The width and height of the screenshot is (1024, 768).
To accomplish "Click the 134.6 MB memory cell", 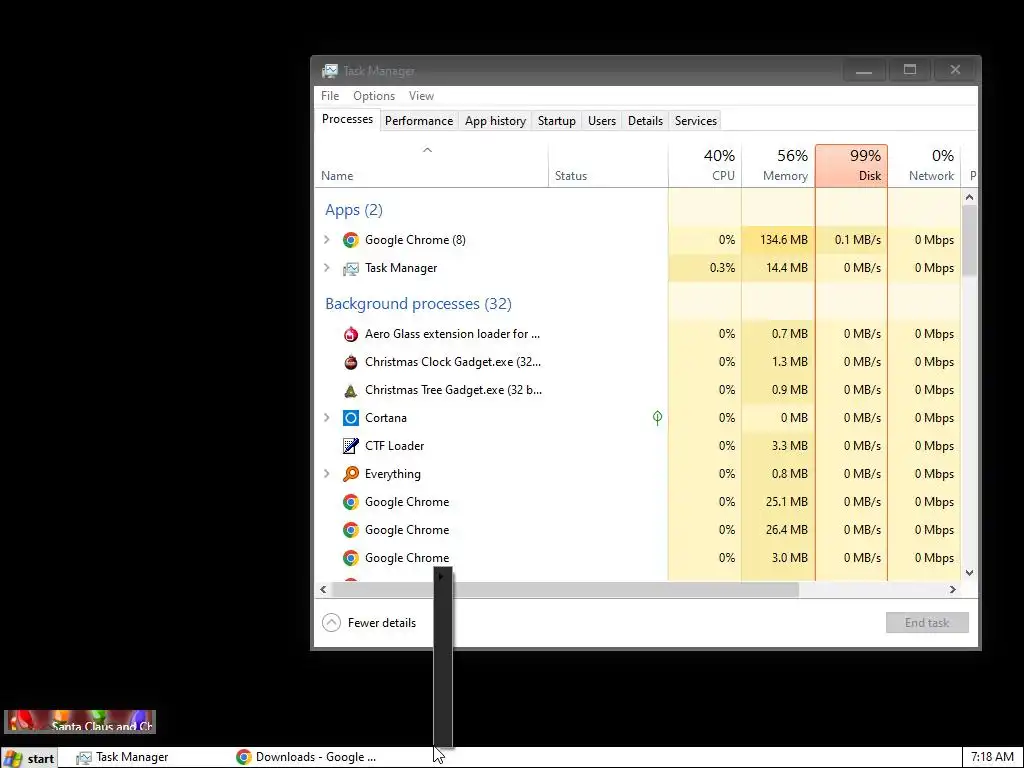I will (778, 240).
